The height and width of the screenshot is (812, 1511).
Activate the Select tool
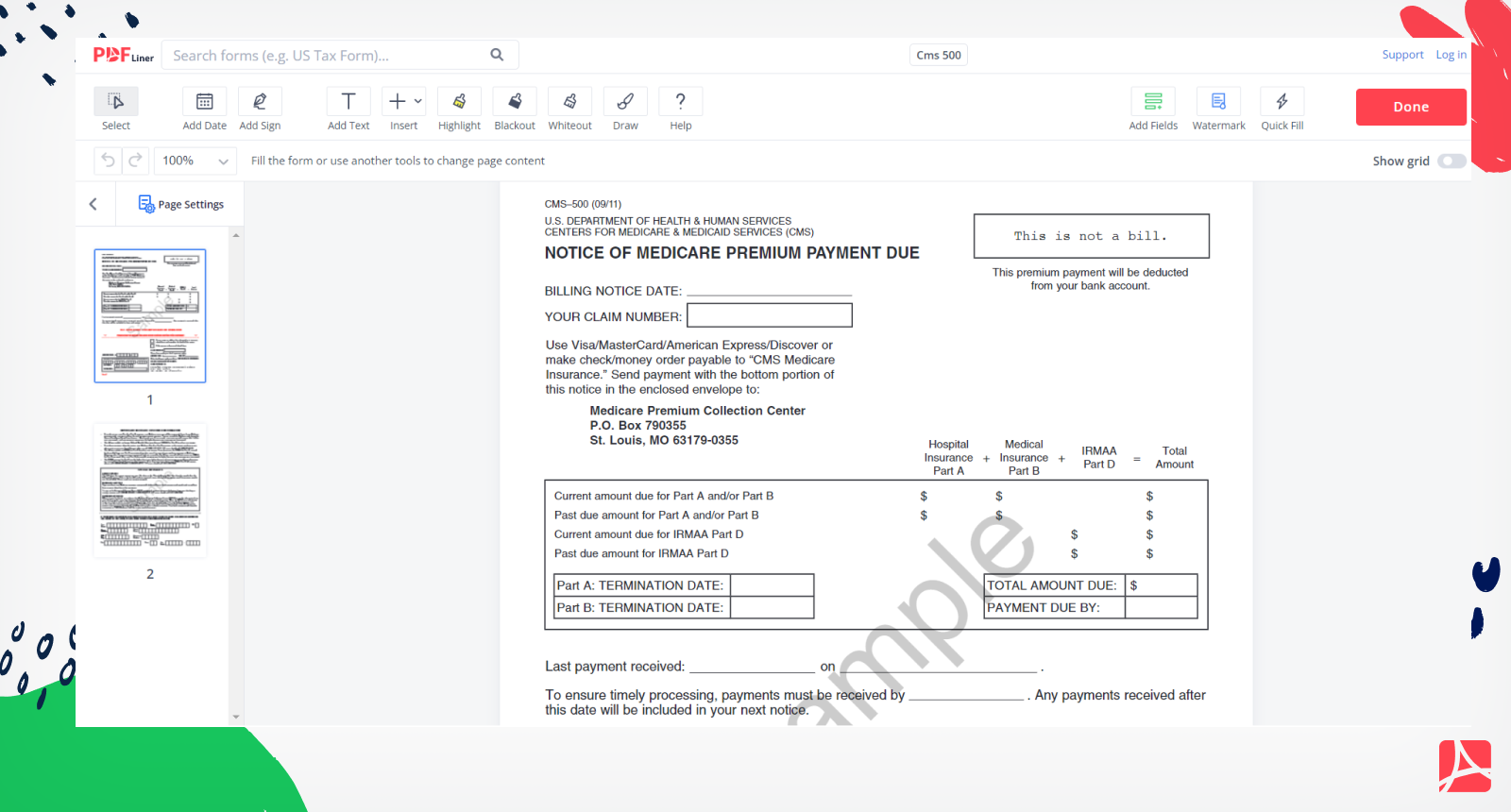[116, 110]
